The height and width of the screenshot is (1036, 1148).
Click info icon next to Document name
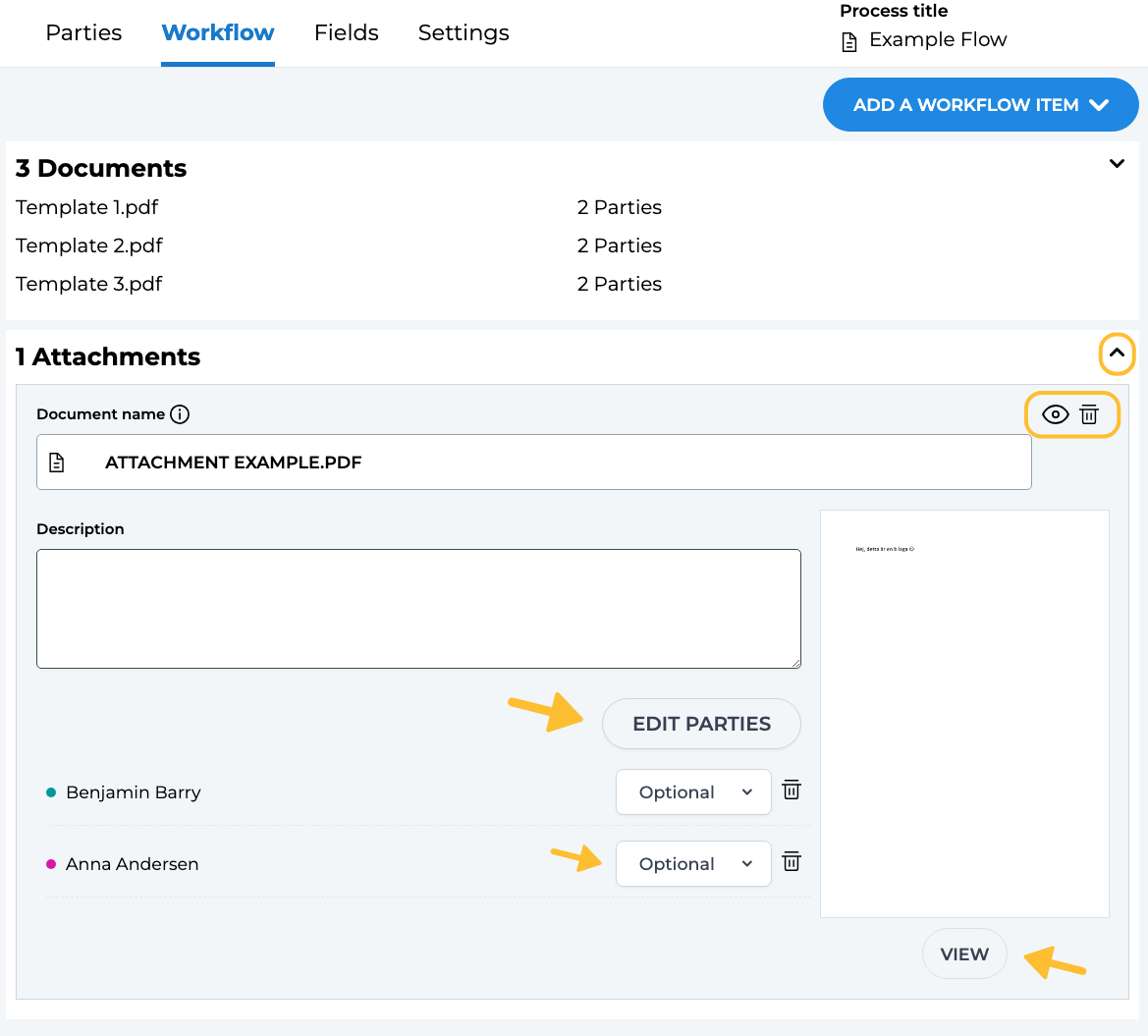click(x=180, y=414)
